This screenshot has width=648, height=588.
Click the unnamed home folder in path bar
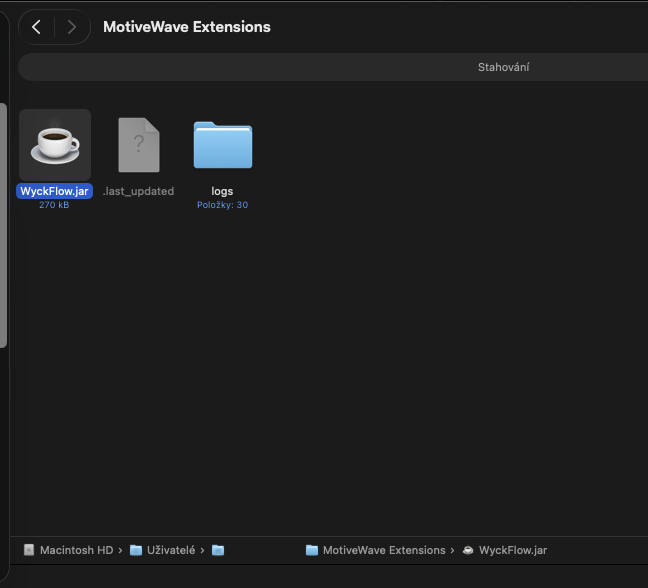coord(218,550)
